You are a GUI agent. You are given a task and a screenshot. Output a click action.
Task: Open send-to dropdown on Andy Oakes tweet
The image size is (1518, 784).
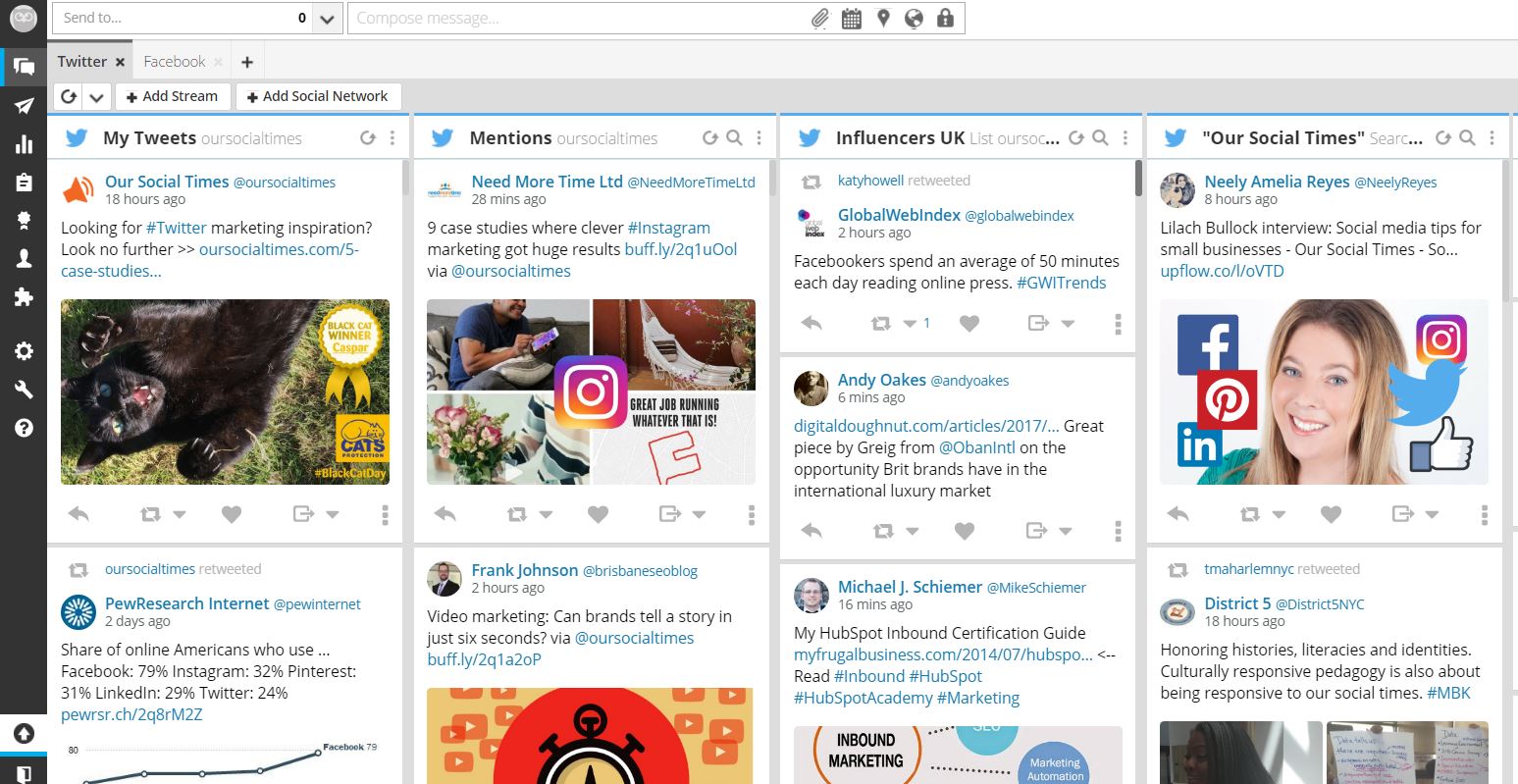(1066, 532)
